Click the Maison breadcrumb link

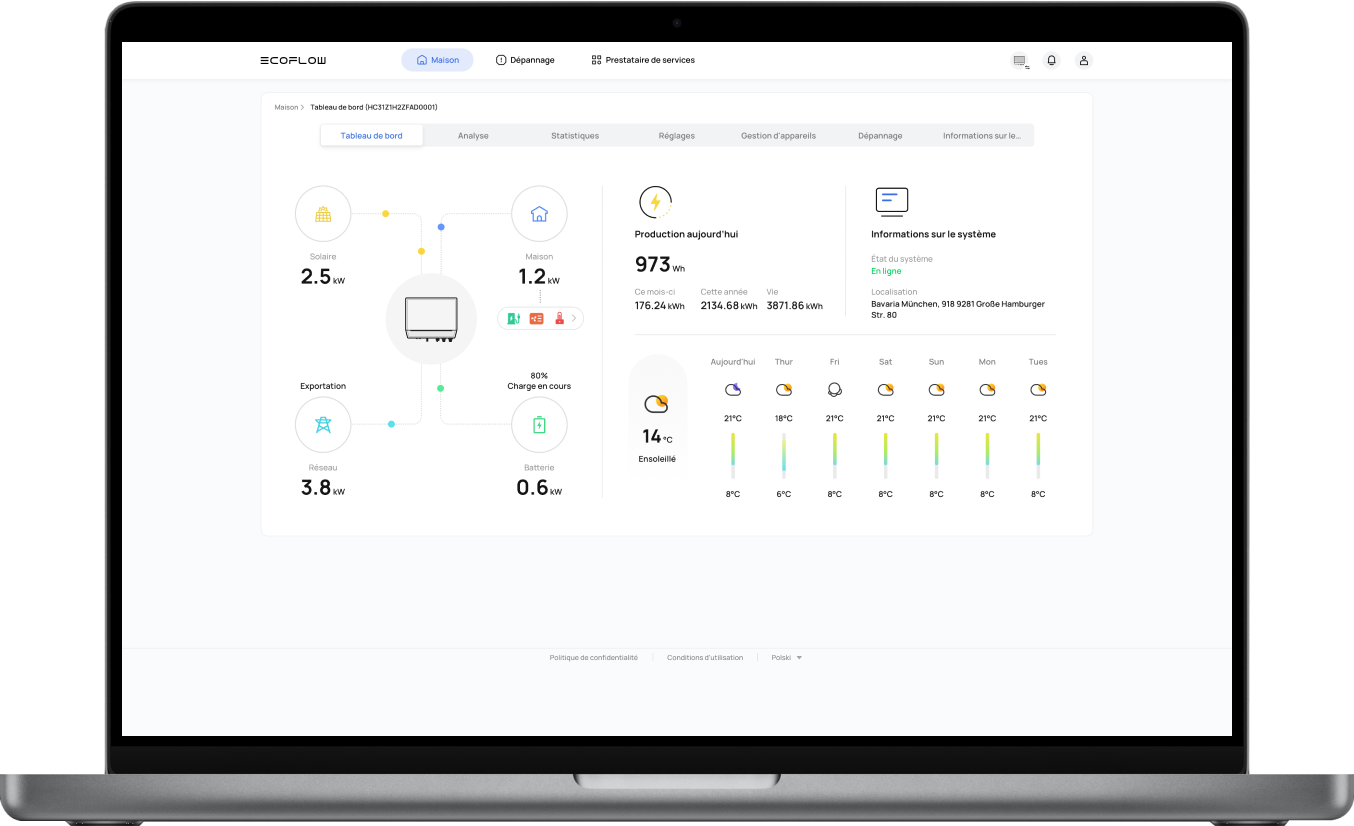pos(286,107)
